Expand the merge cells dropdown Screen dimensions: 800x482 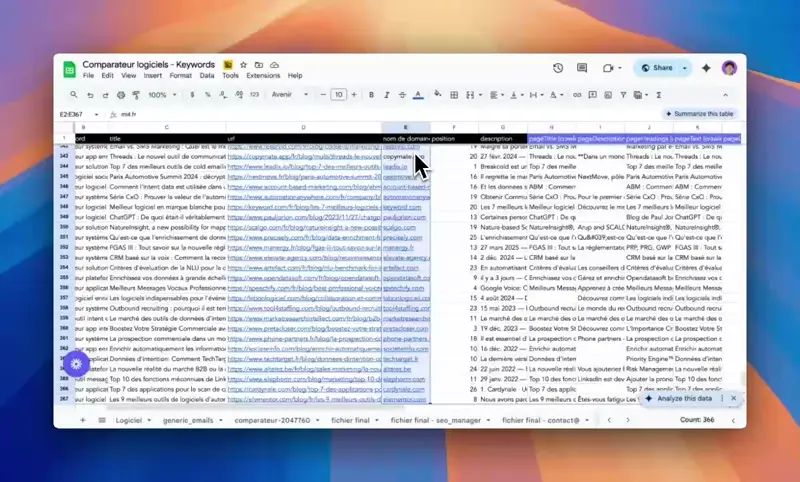[480, 95]
